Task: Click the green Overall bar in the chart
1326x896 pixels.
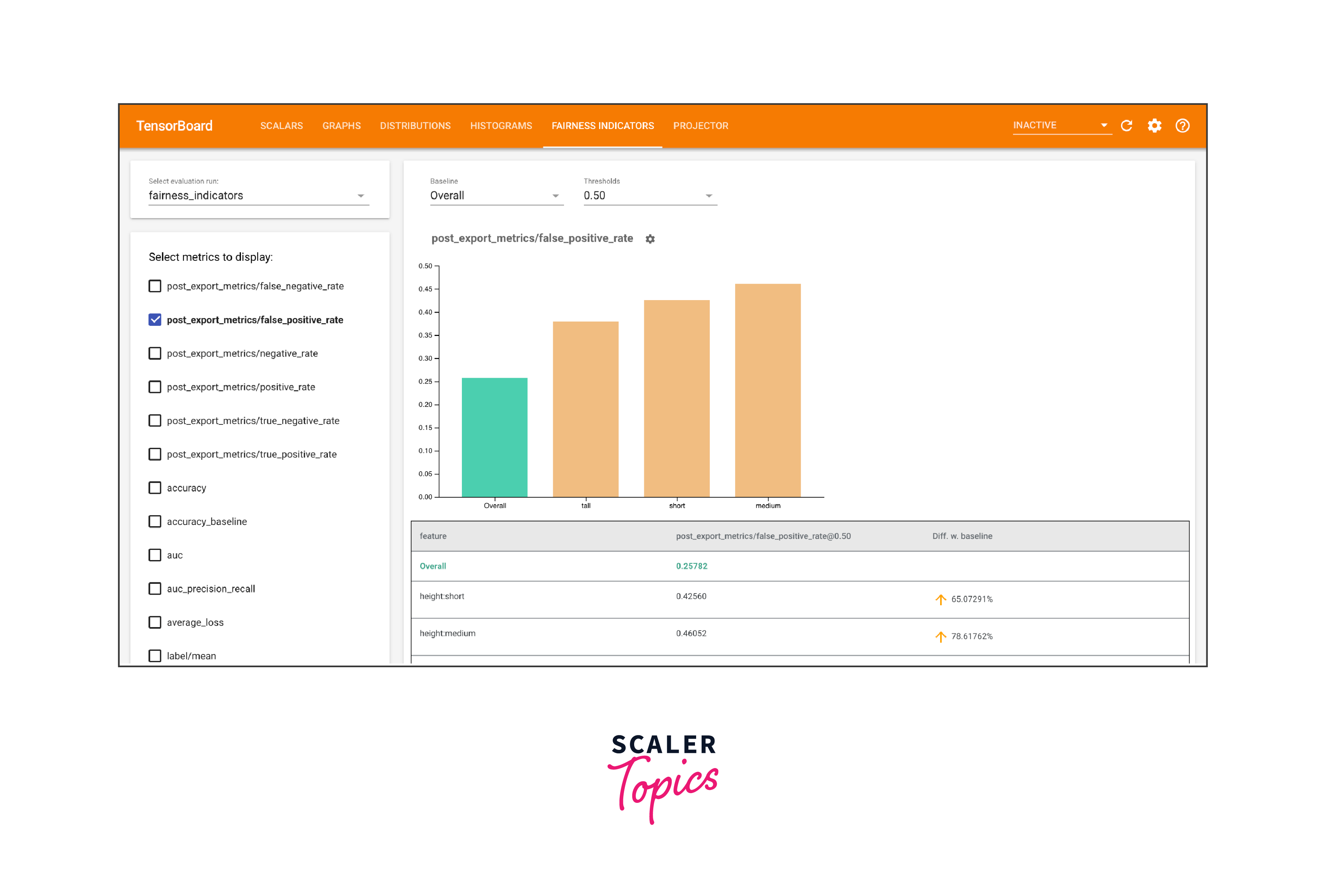Action: click(x=494, y=437)
